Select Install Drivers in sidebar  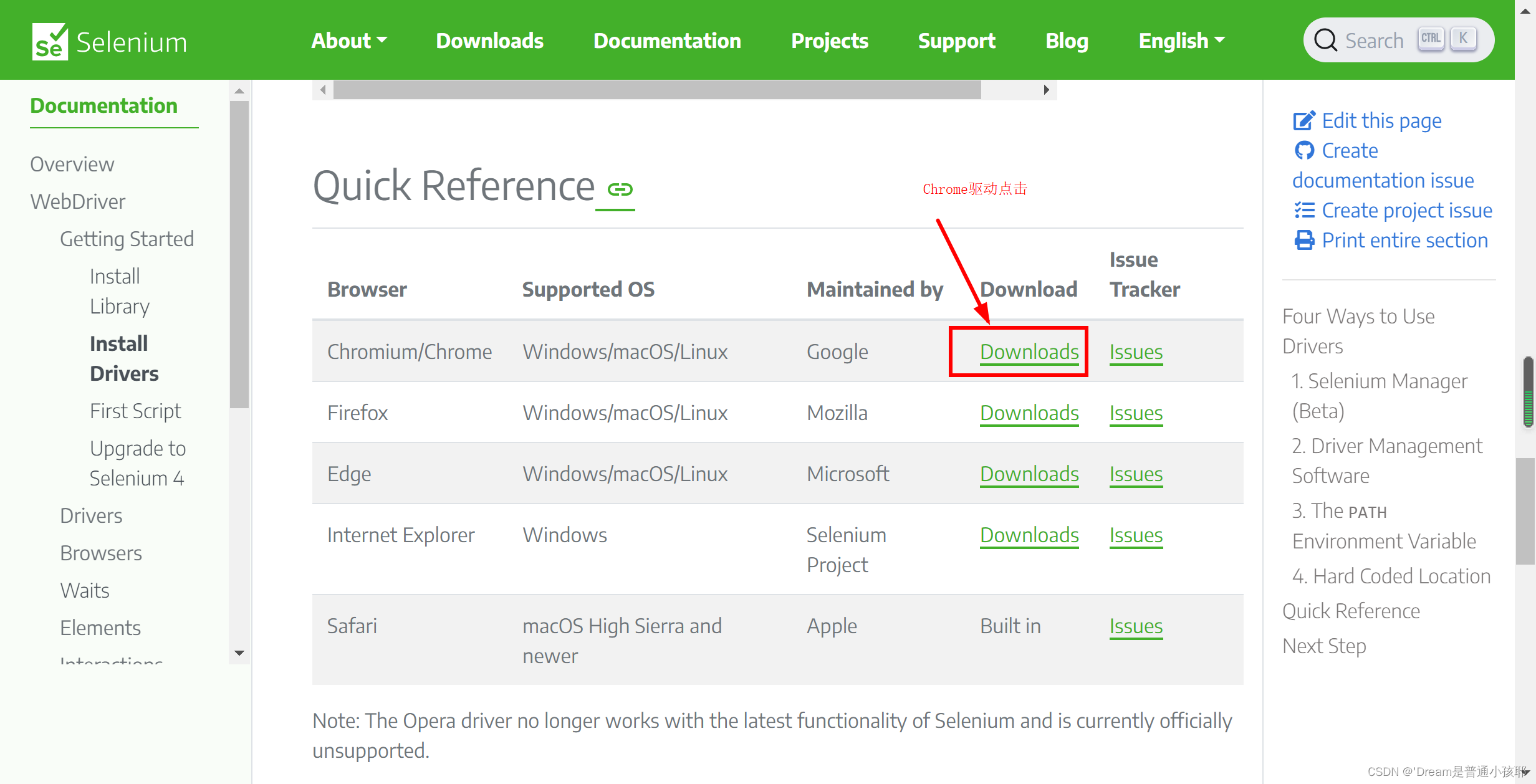tap(124, 358)
